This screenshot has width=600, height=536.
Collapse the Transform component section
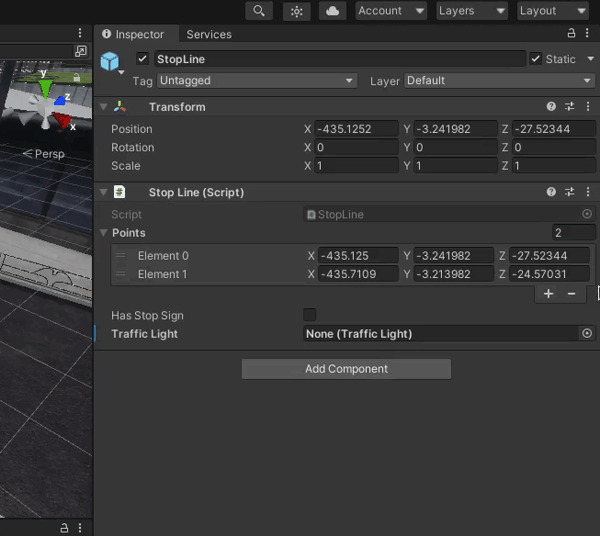click(x=104, y=107)
